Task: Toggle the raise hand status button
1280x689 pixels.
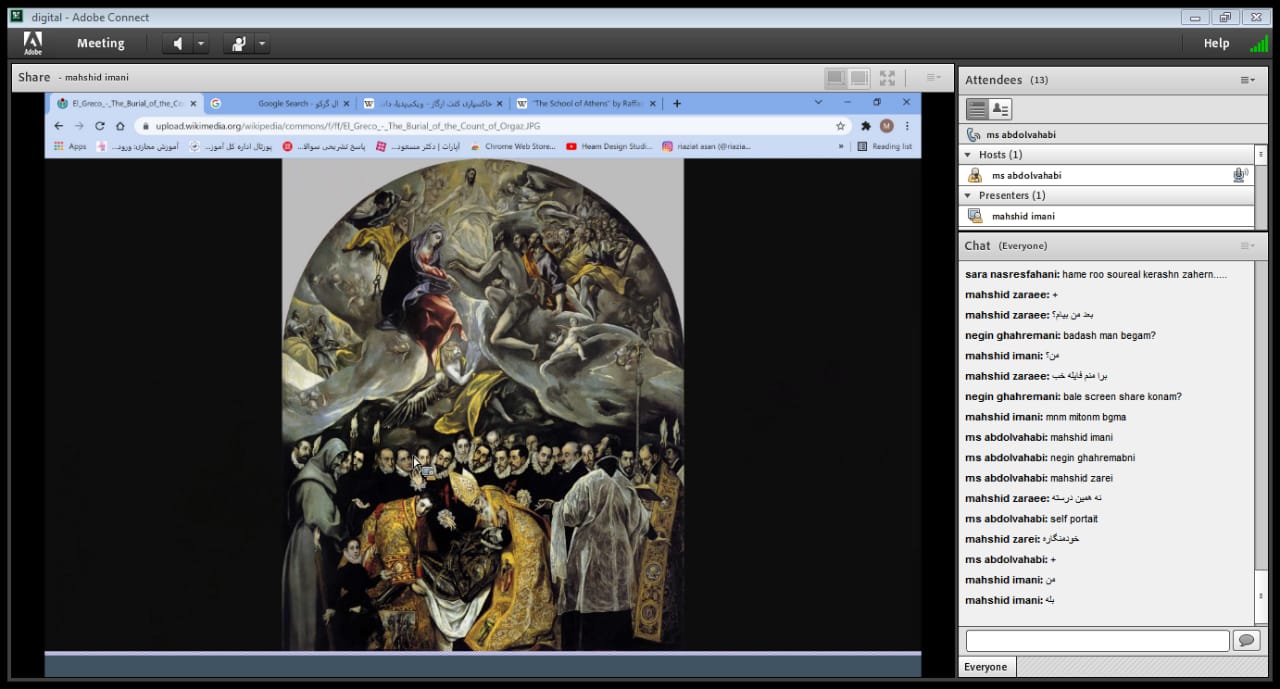Action: coord(238,44)
